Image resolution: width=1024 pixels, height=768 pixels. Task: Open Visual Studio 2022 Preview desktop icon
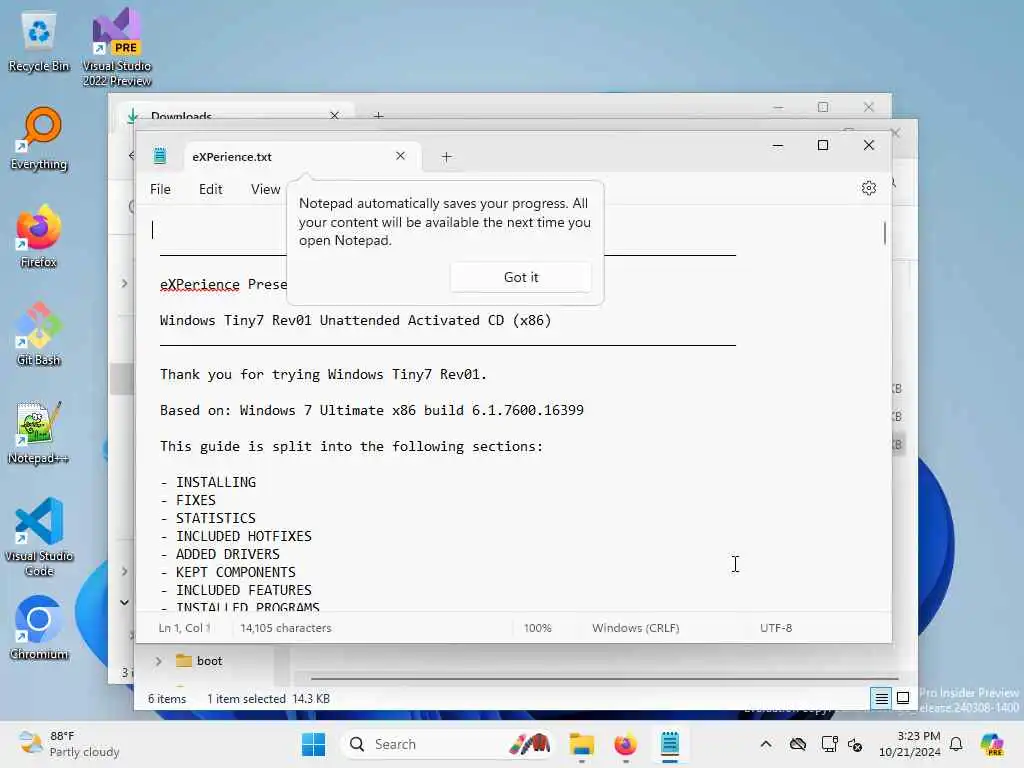pos(117,47)
